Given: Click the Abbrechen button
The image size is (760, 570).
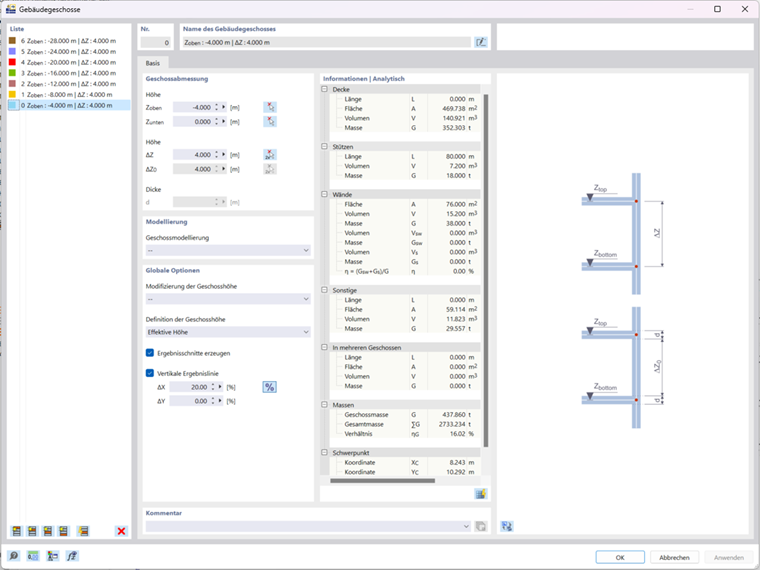Looking at the screenshot, I should point(674,557).
